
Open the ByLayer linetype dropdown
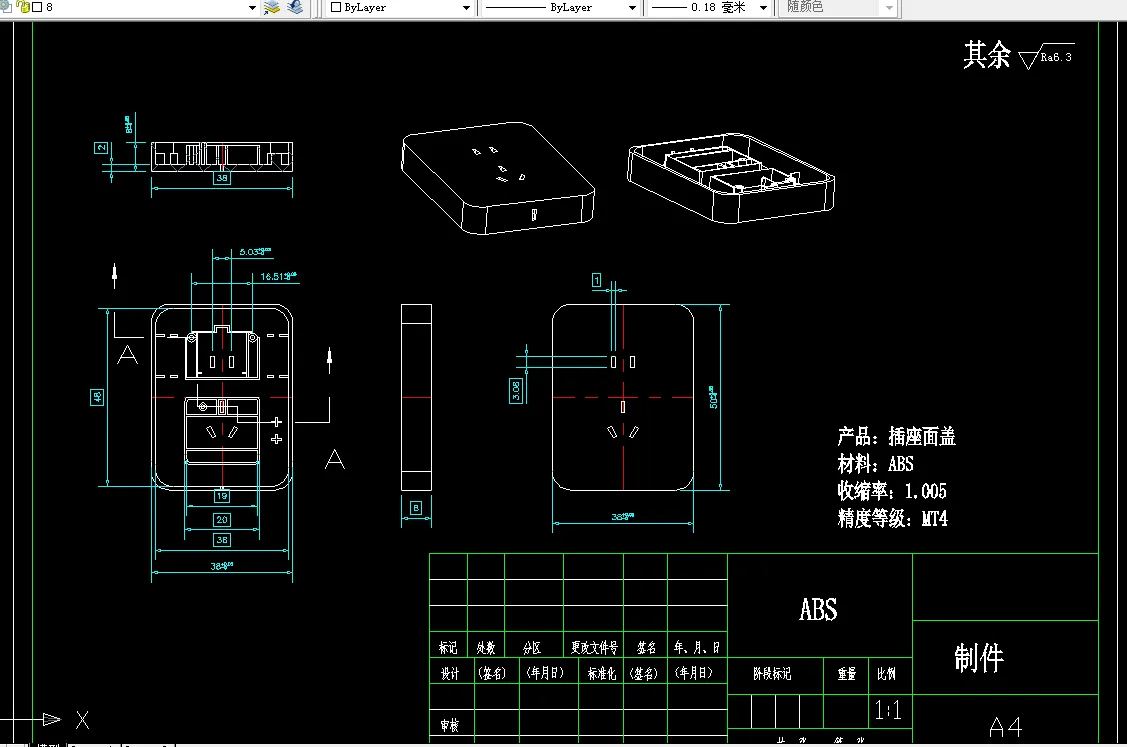pyautogui.click(x=632, y=8)
